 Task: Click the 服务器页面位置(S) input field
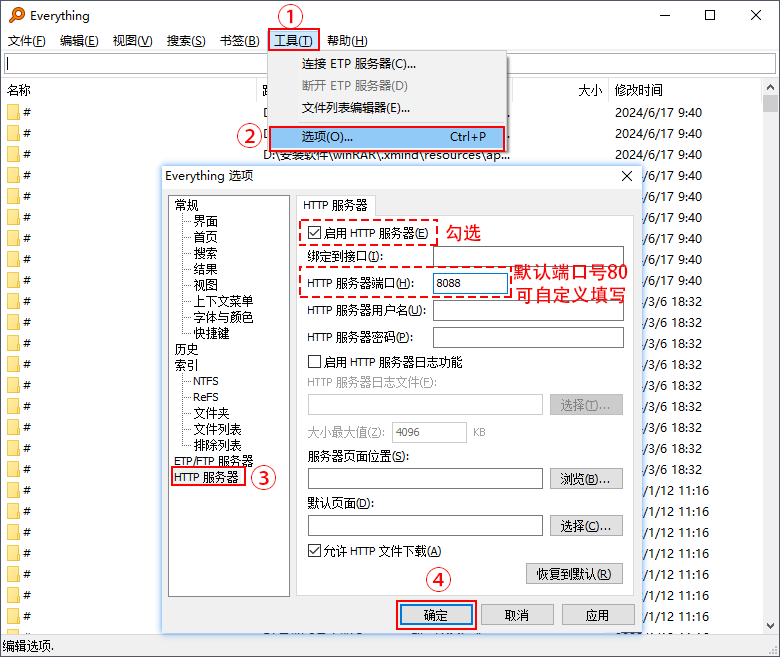[x=425, y=478]
